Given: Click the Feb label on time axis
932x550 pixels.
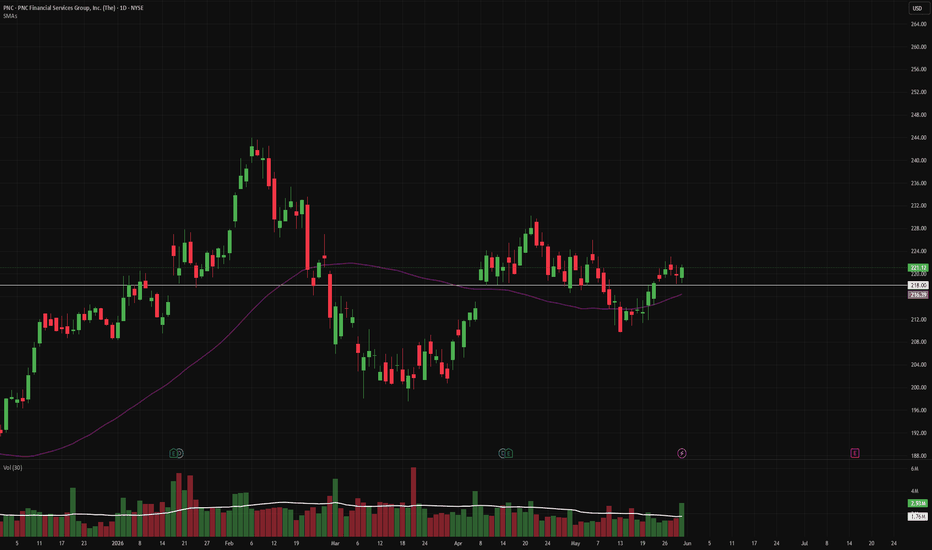Looking at the screenshot, I should (229, 543).
